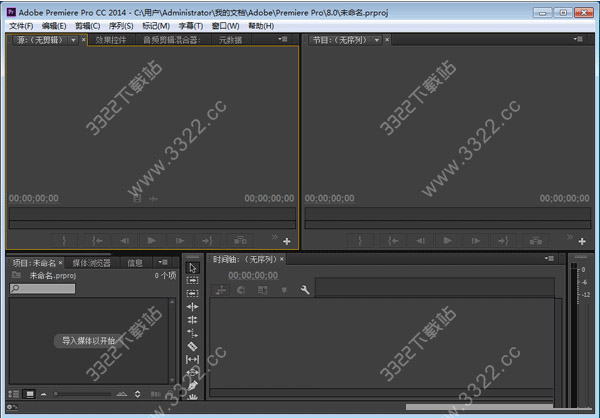
Task: Click Program monitor Mark In button
Action: [x=360, y=241]
